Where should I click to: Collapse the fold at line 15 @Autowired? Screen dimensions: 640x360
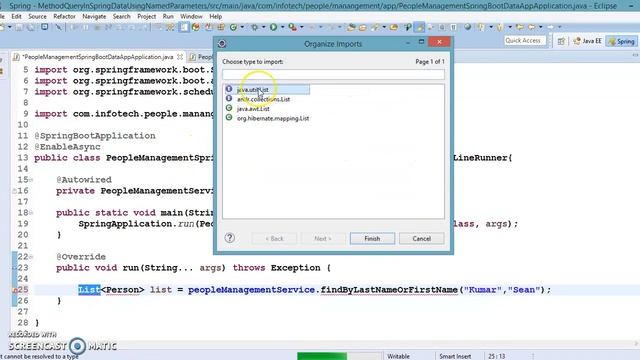point(31,180)
